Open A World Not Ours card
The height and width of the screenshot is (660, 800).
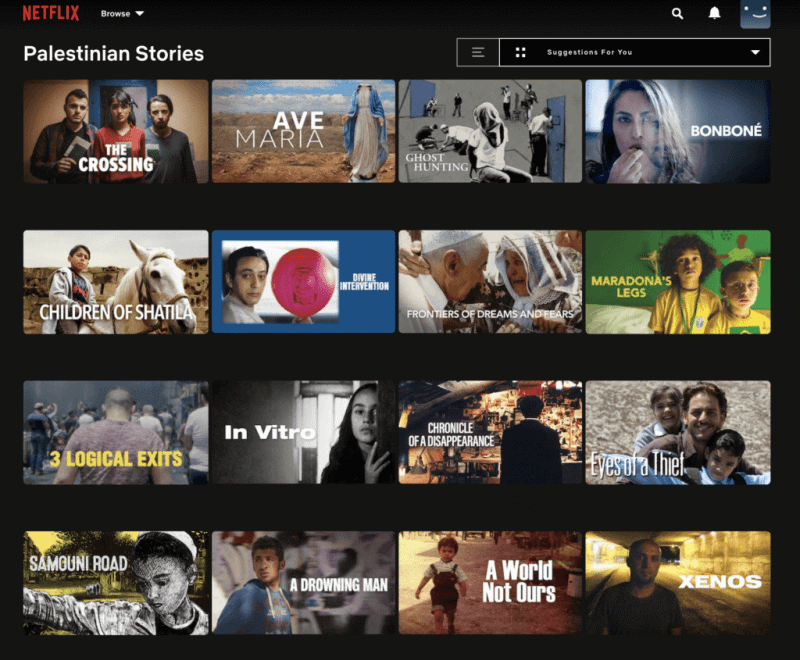point(490,583)
